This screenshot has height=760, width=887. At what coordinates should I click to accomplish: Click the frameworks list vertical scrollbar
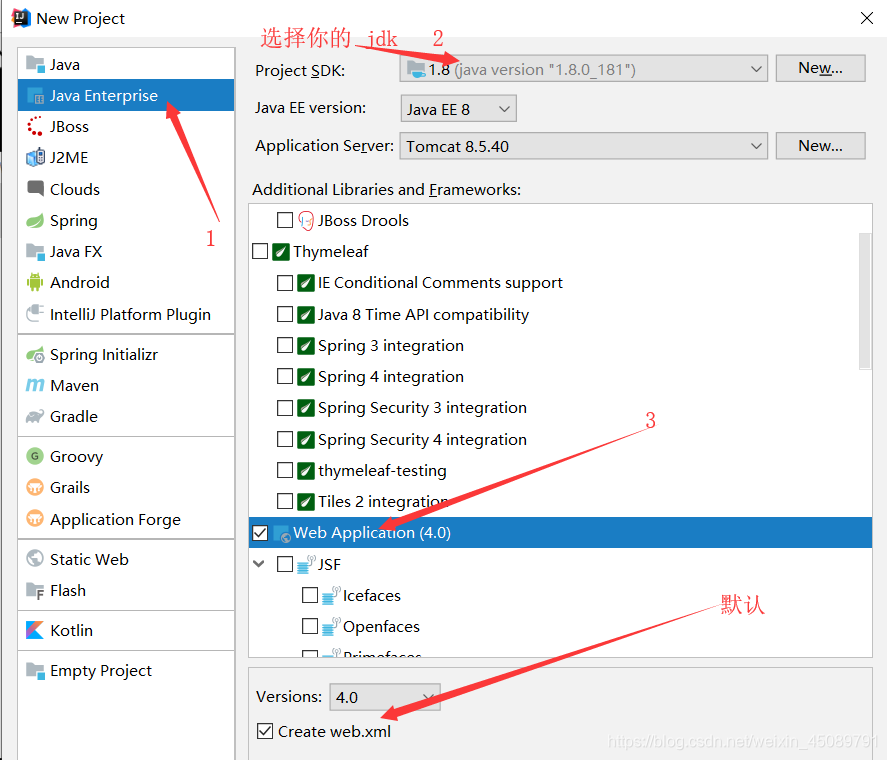pyautogui.click(x=864, y=300)
